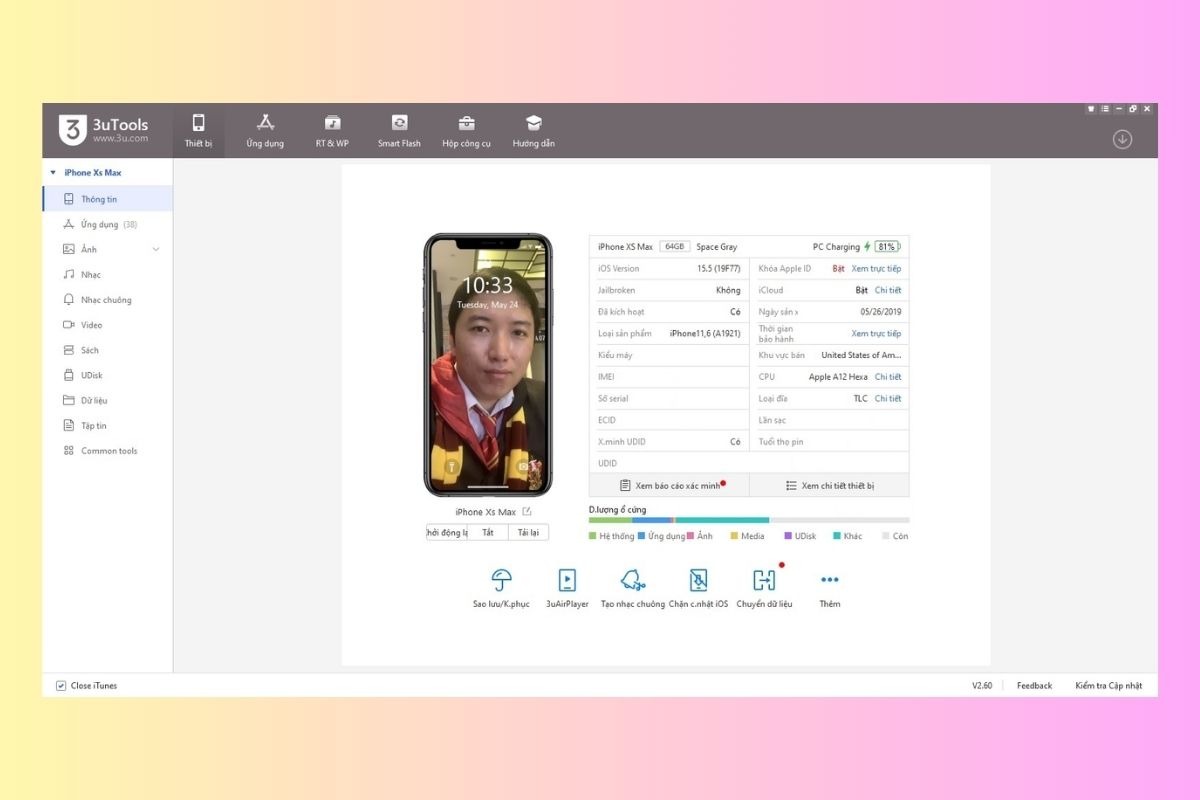This screenshot has width=1200, height=800.
Task: Expand the Ảnh section chevron
Action: 156,249
